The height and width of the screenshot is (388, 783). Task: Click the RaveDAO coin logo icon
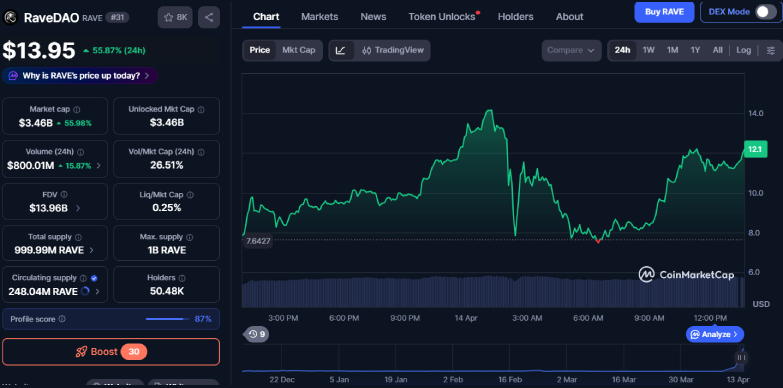[x=9, y=18]
